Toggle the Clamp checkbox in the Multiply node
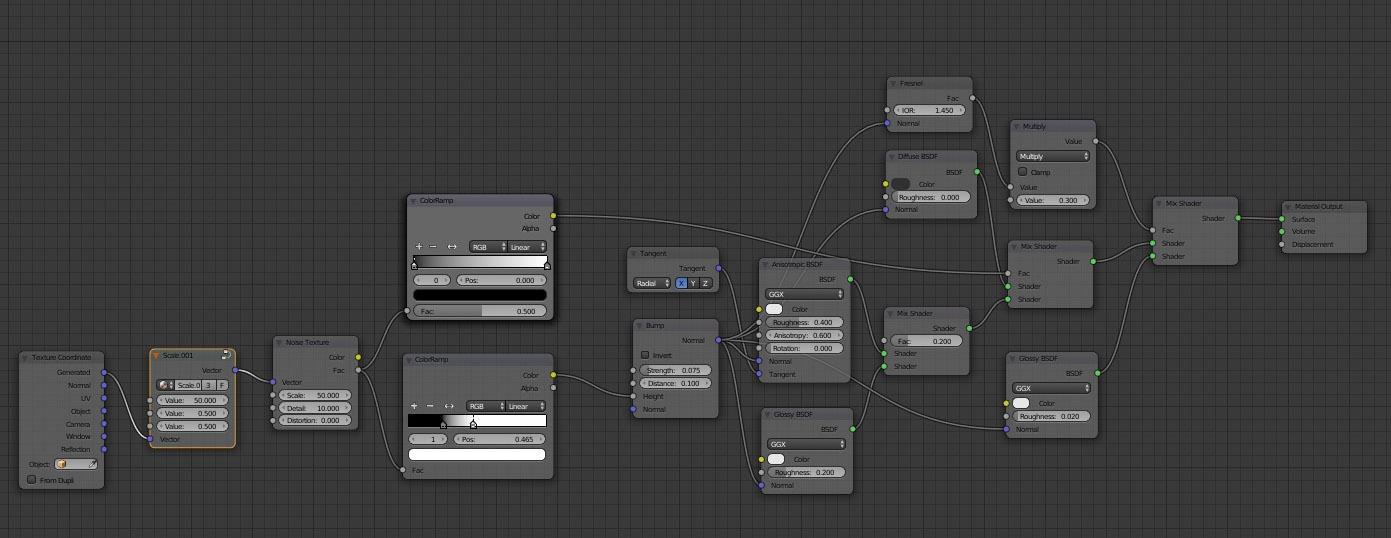 click(x=1022, y=172)
